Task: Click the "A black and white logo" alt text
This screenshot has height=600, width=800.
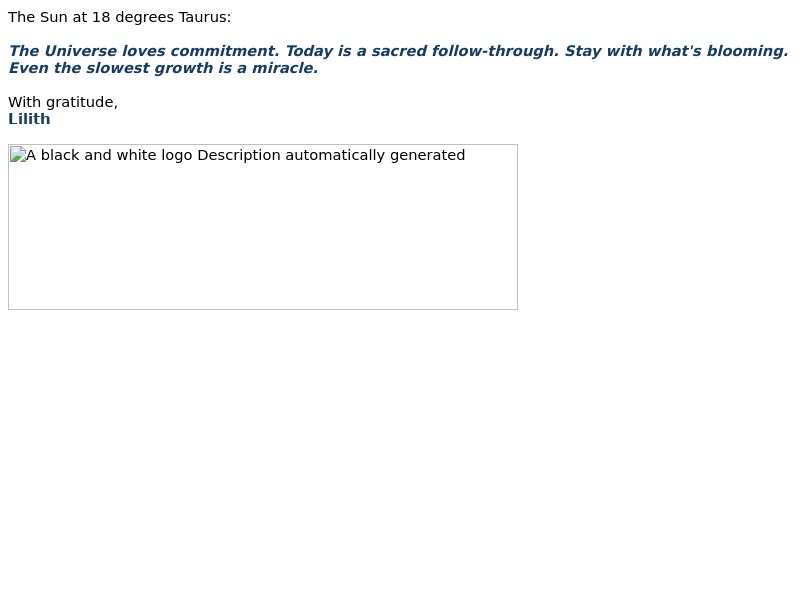Action: pos(109,155)
